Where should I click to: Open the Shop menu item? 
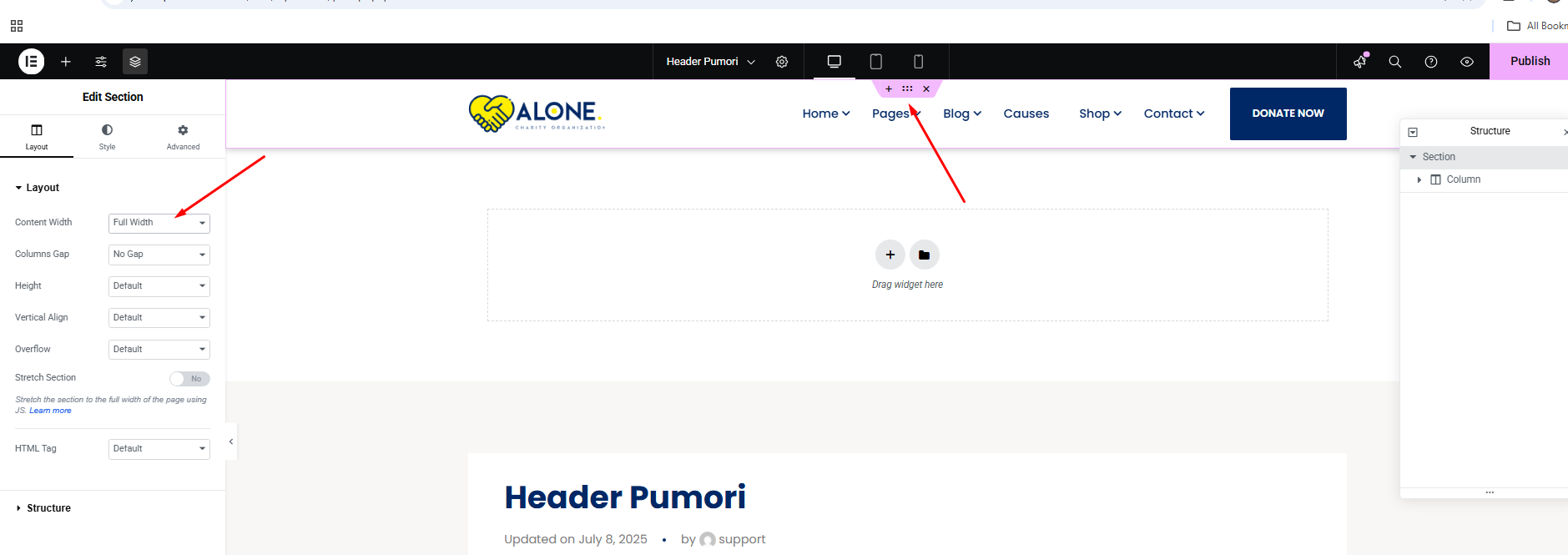(1100, 114)
